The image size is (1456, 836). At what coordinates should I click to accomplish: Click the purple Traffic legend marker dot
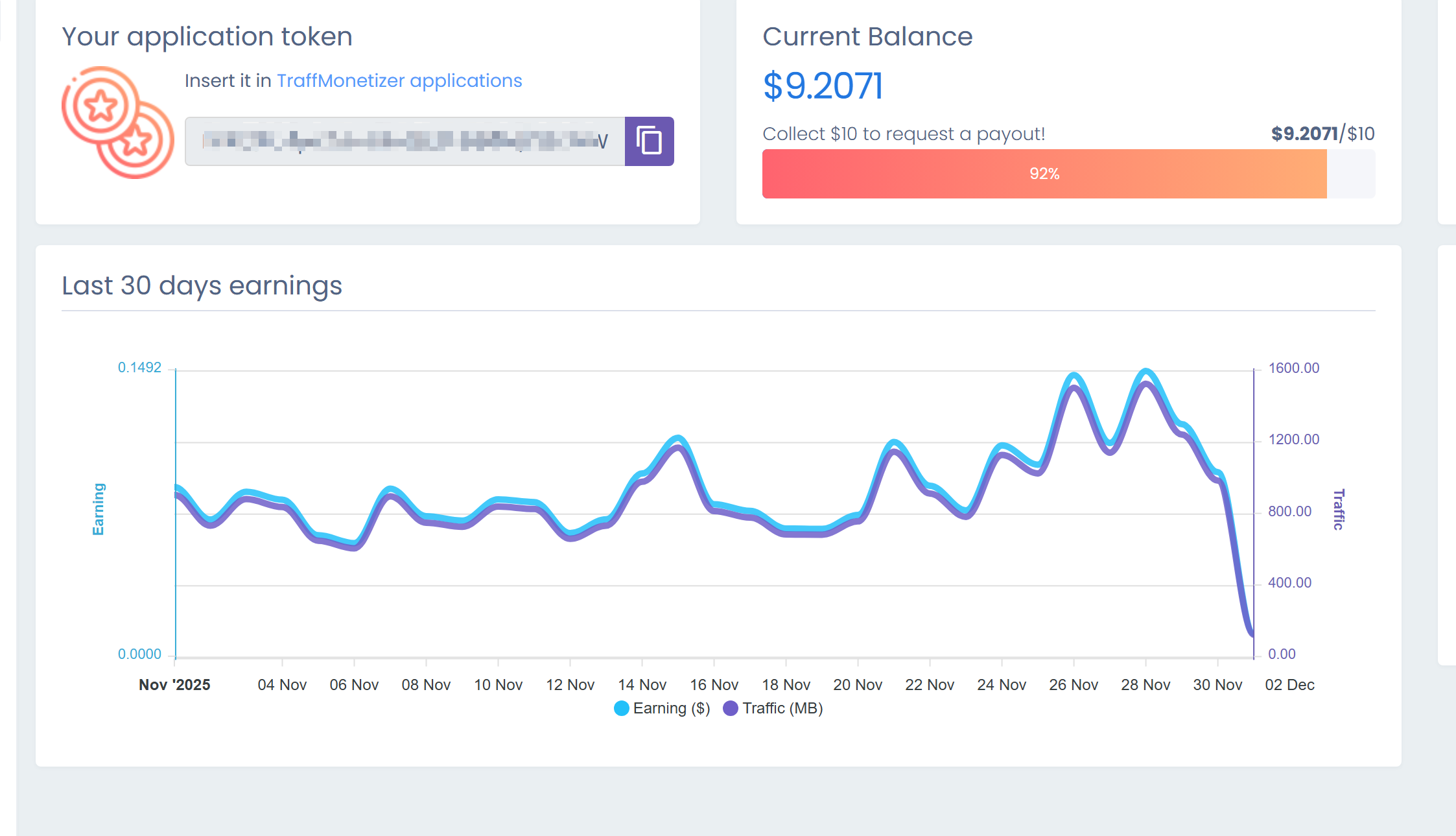pos(731,708)
